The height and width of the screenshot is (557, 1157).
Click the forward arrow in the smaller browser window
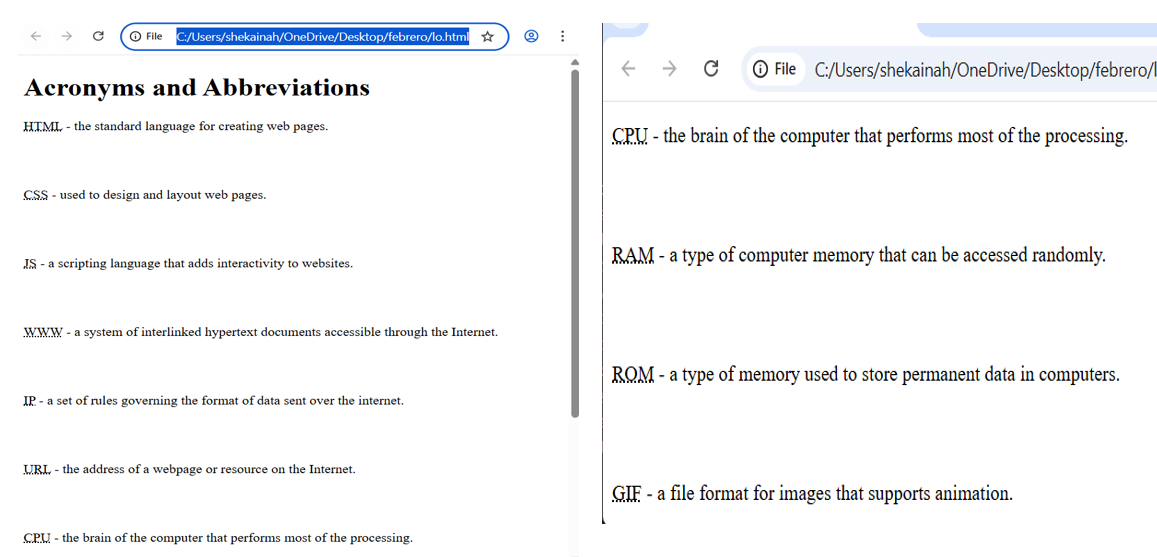[67, 36]
